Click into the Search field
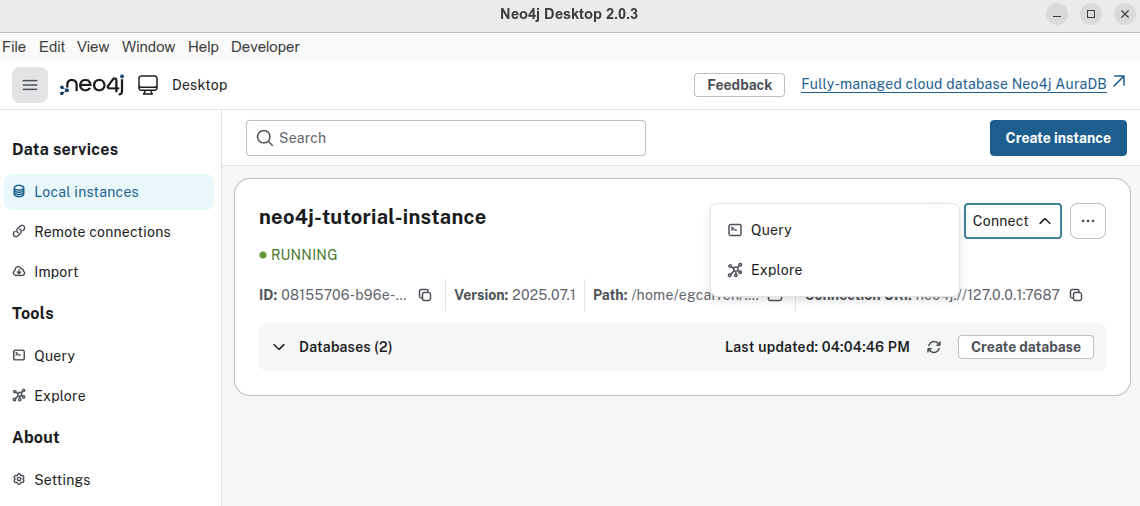The width and height of the screenshot is (1140, 506). pyautogui.click(x=446, y=138)
